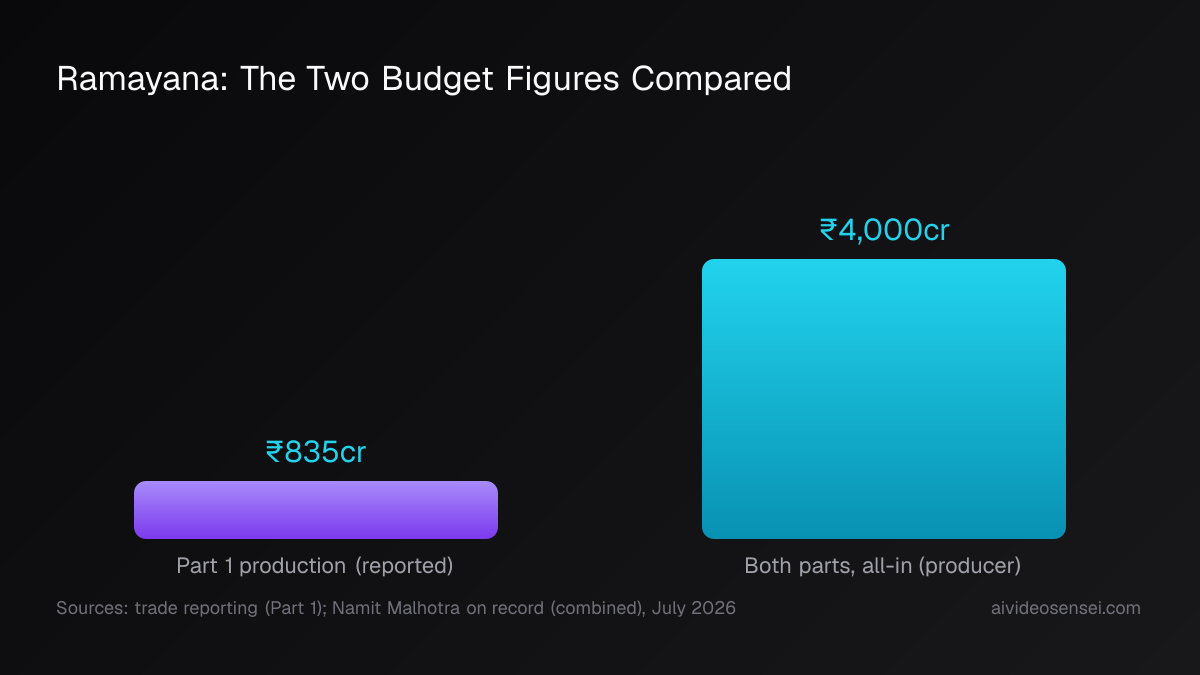Click the '(producer)' text under the cyan bar
Image resolution: width=1200 pixels, height=675 pixels.
pos(970,566)
